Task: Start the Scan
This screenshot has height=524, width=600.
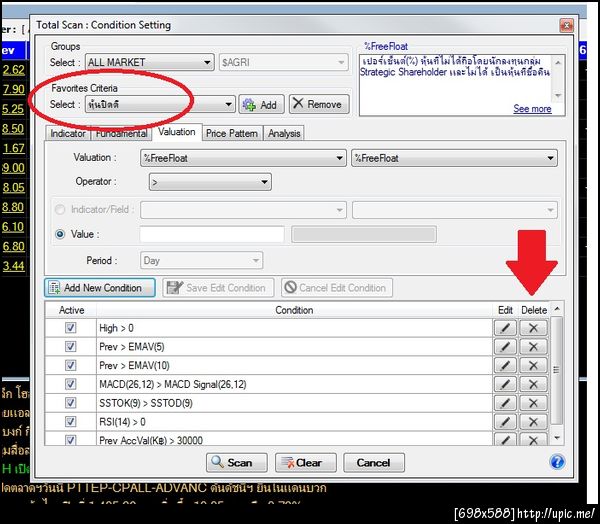Action: [x=236, y=462]
